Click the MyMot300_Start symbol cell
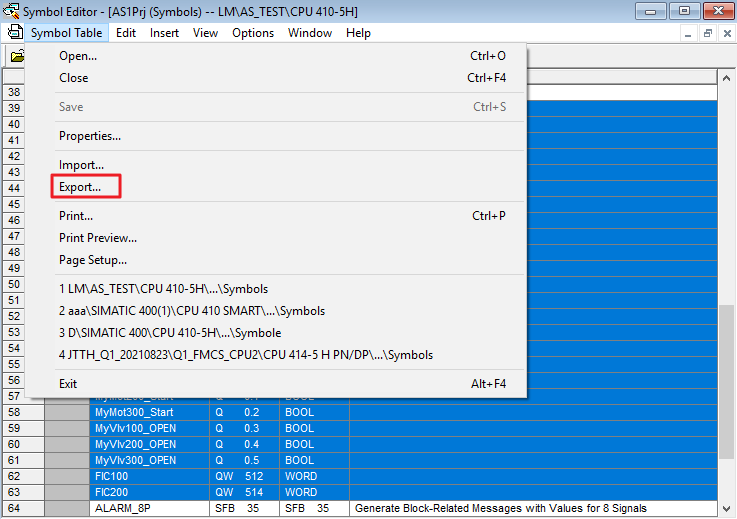The height and width of the screenshot is (519, 737). [x=149, y=412]
